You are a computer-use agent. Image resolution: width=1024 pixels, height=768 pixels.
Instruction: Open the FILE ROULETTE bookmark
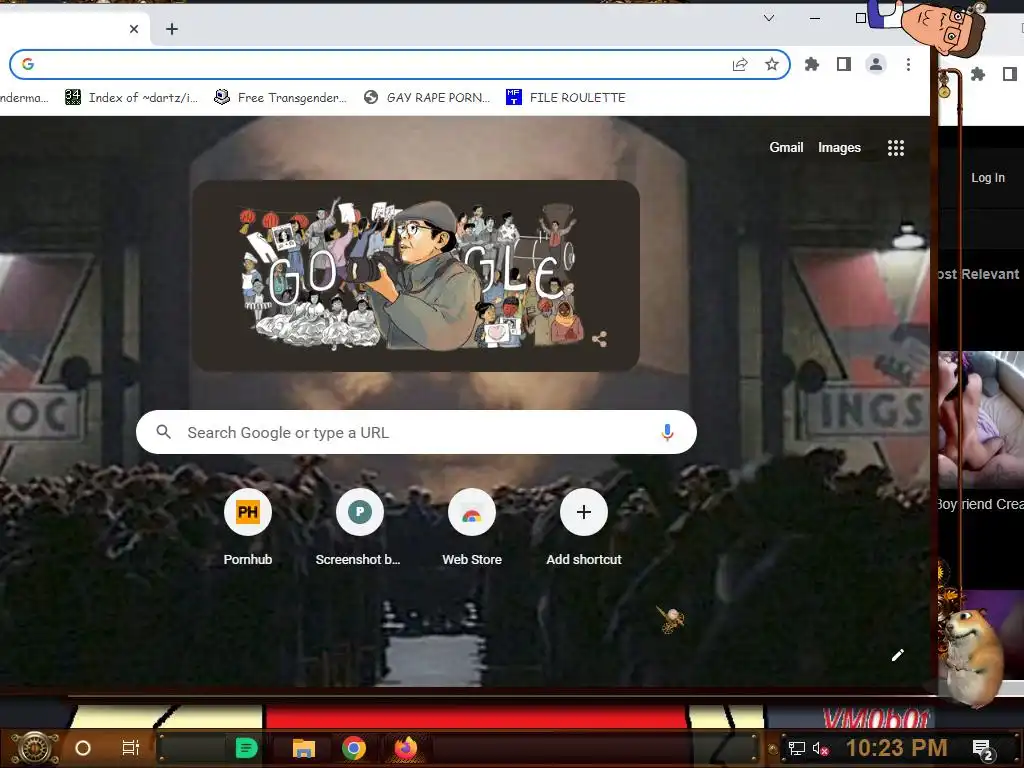tap(566, 97)
